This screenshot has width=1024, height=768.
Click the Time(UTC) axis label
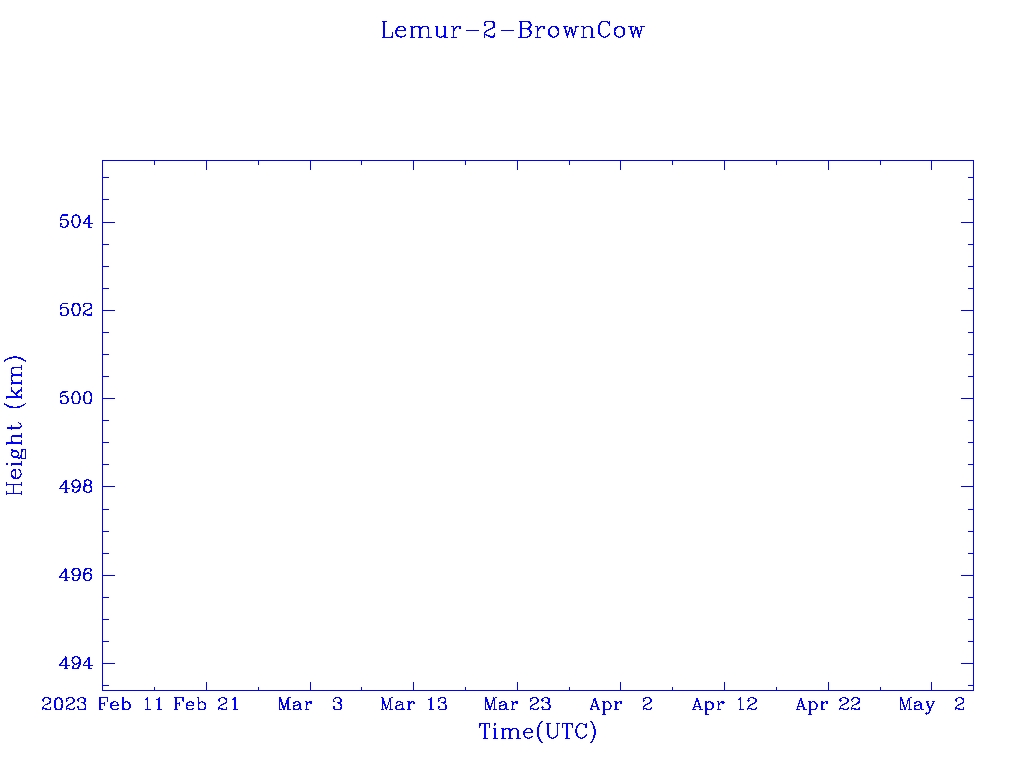pos(537,731)
